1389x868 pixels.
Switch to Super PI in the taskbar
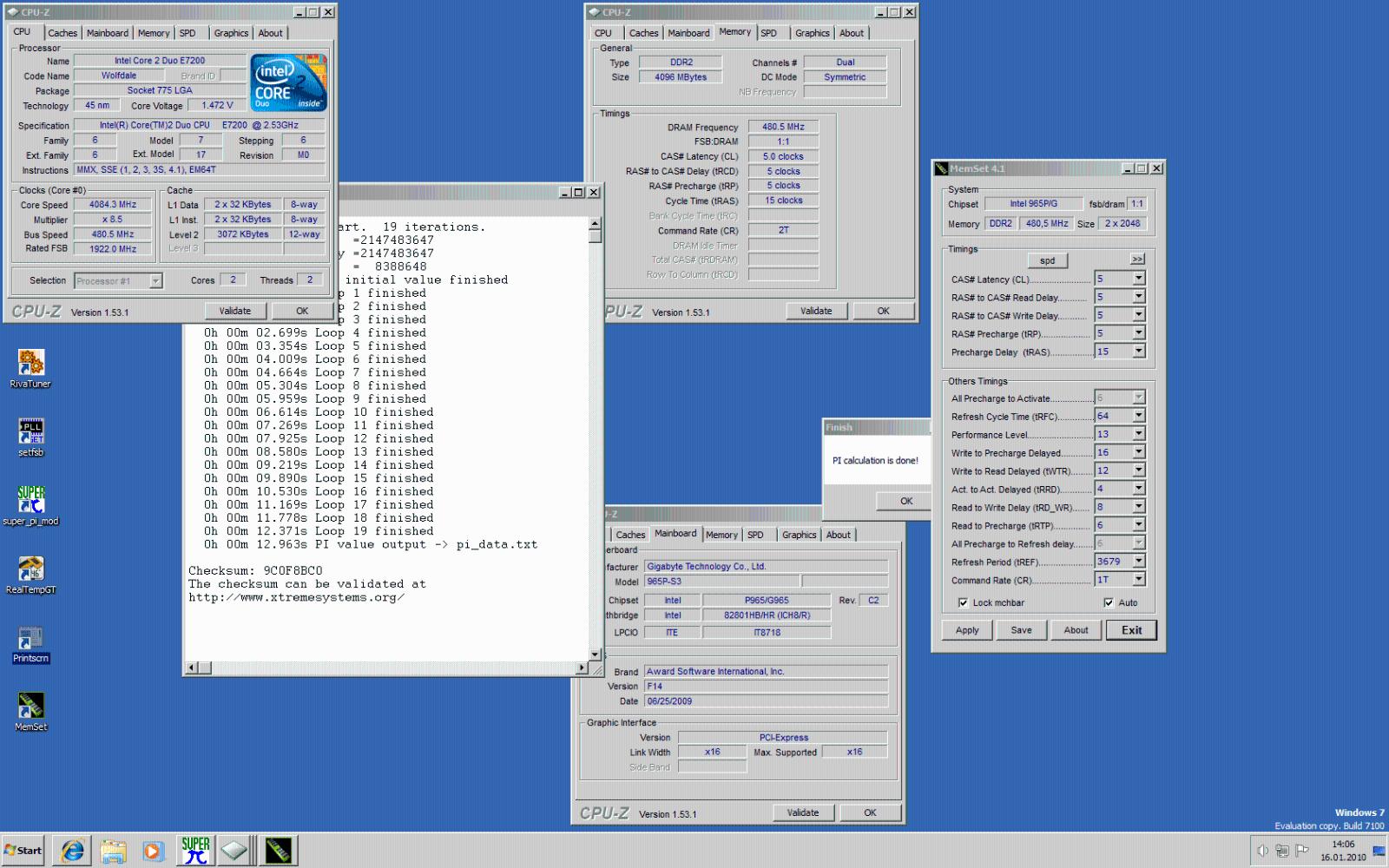click(x=195, y=851)
